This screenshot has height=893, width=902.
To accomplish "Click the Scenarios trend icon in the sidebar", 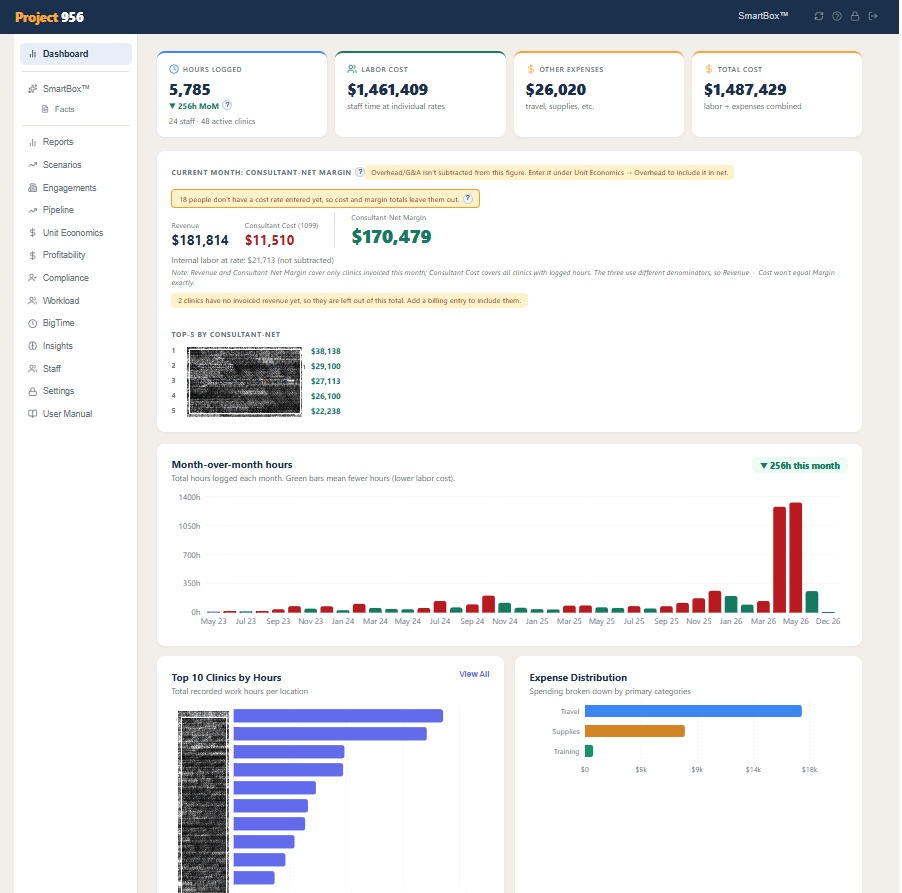I will pos(33,165).
